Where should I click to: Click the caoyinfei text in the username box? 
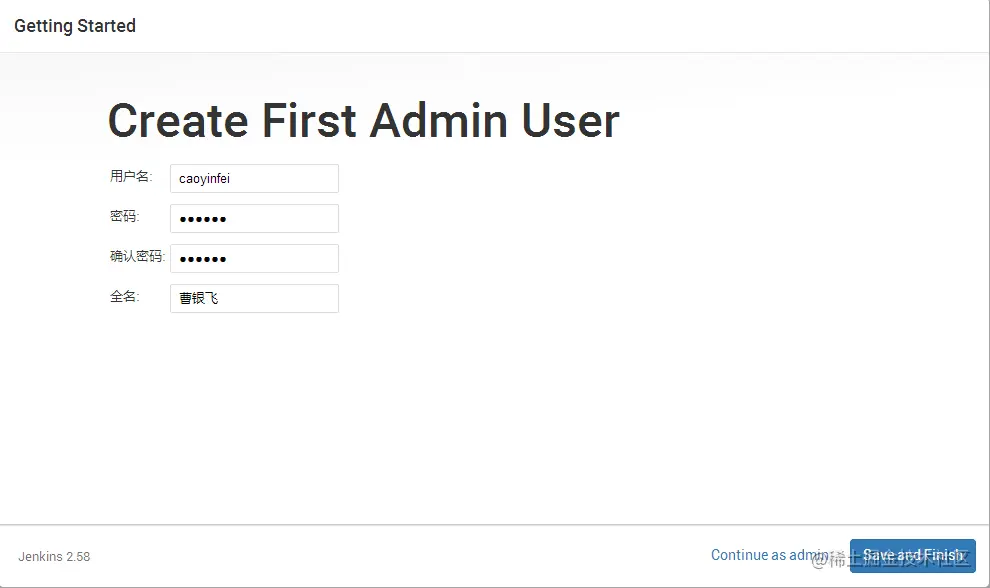(205, 179)
